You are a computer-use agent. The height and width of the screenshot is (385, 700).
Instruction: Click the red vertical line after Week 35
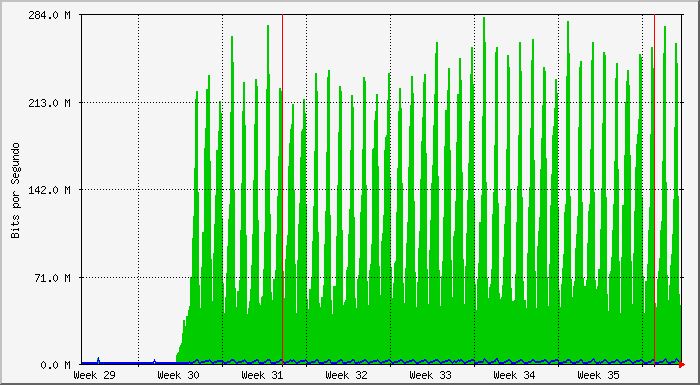tap(654, 189)
